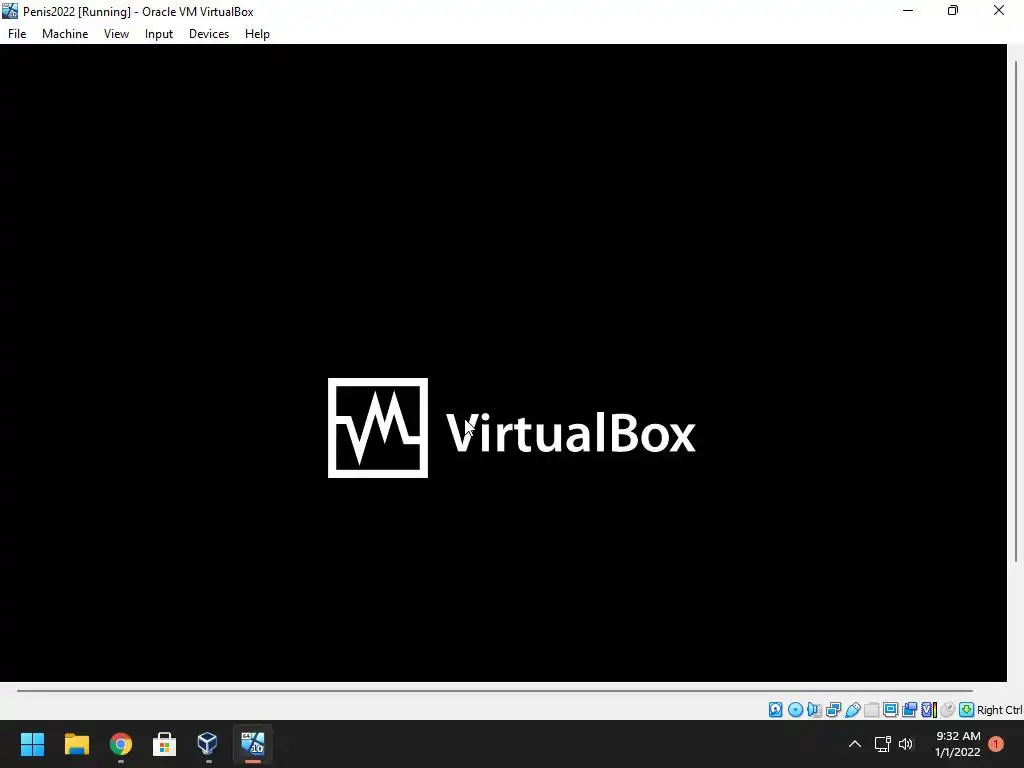The width and height of the screenshot is (1024, 768).
Task: Click the shared folders status icon
Action: [871, 710]
